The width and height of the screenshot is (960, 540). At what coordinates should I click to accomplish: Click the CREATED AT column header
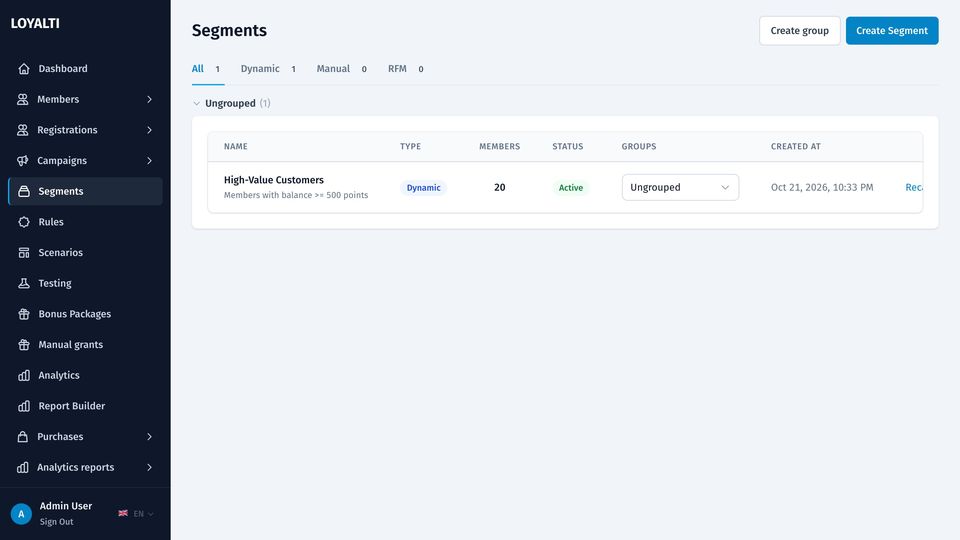pyautogui.click(x=796, y=146)
